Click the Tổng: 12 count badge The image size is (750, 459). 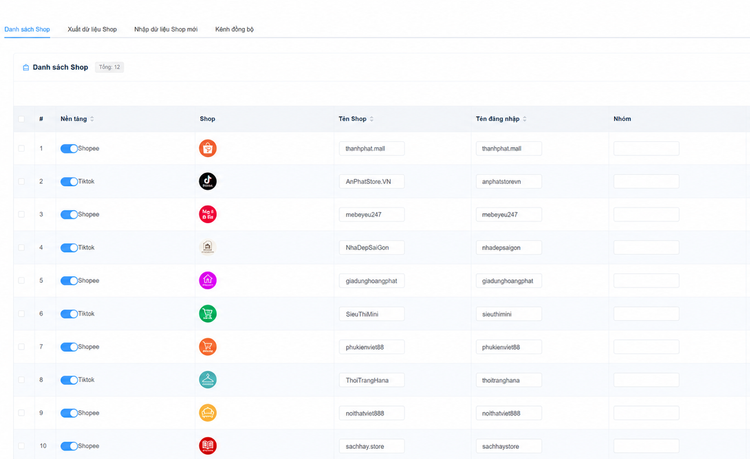click(110, 67)
